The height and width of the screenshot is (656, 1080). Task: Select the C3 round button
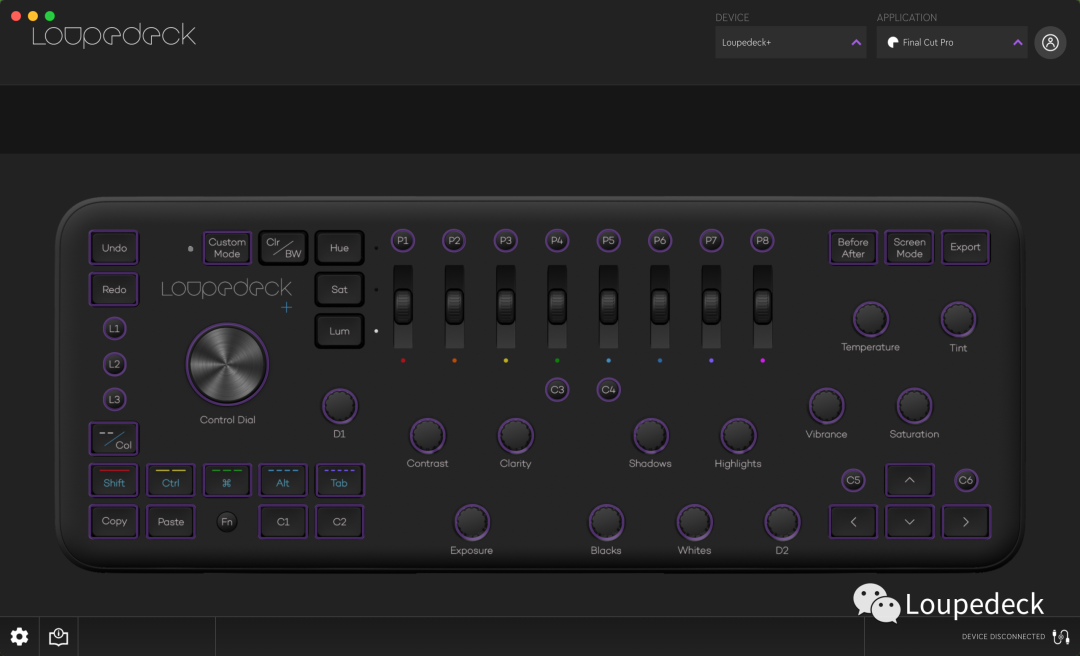pos(557,389)
